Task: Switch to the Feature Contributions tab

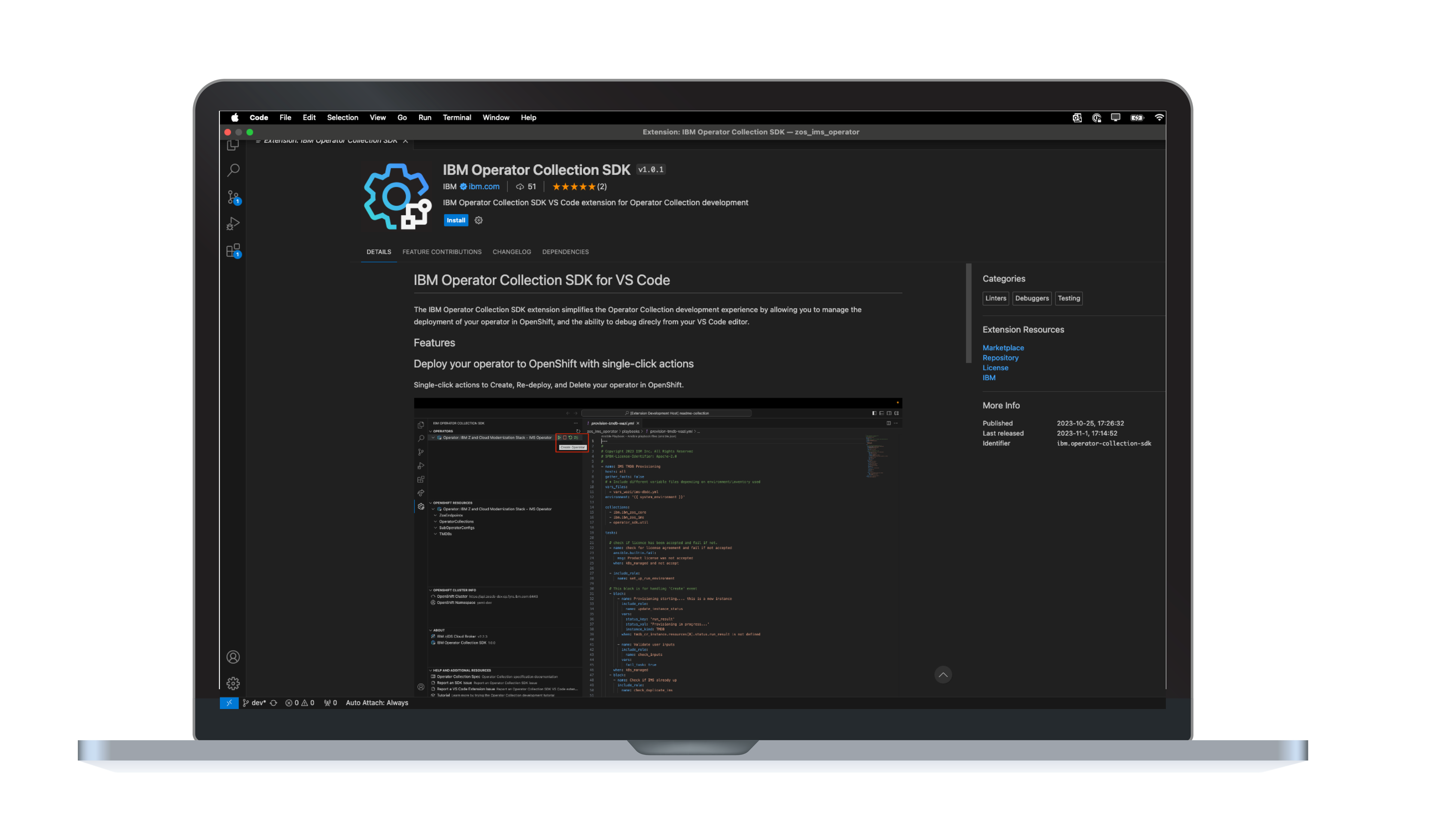Action: click(442, 252)
